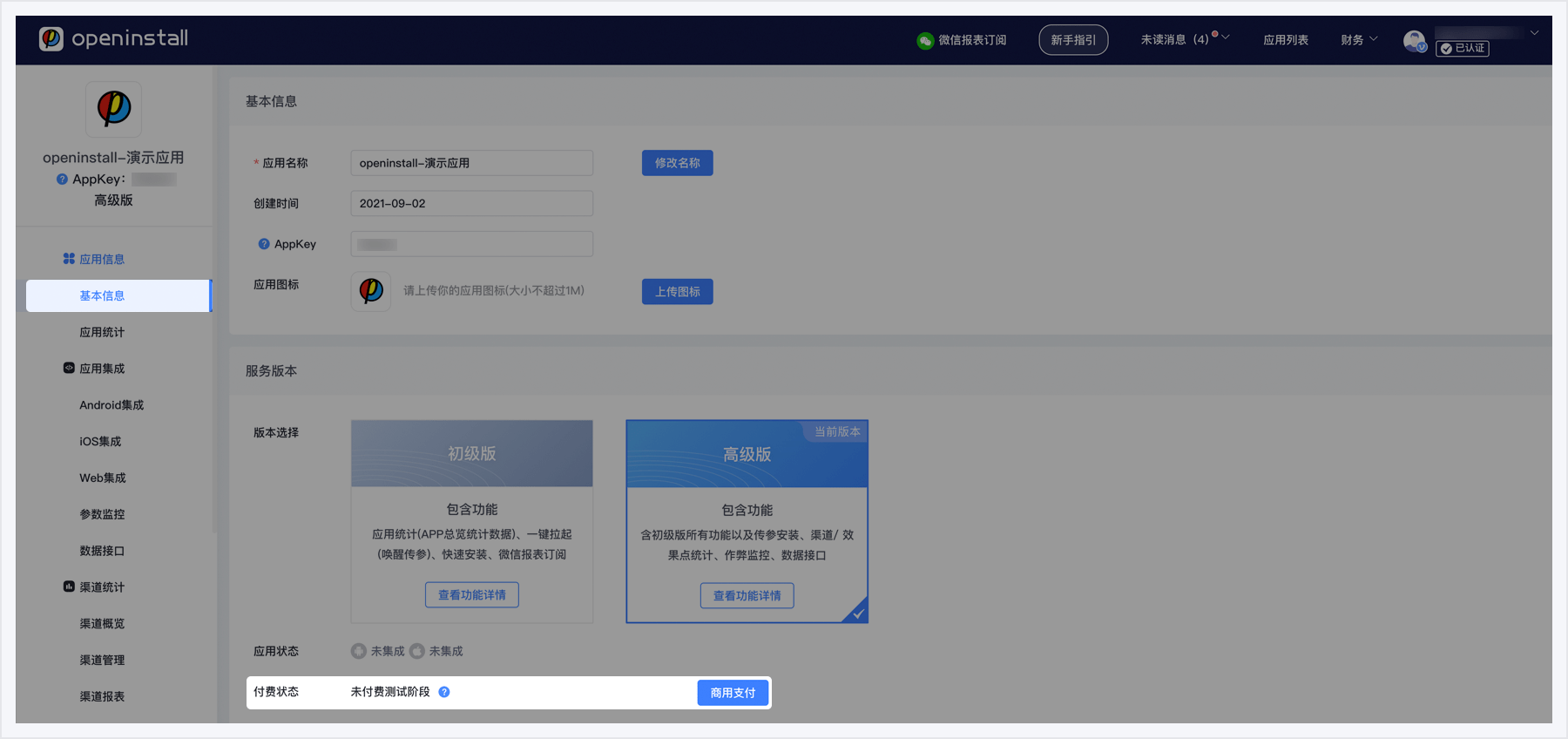This screenshot has height=739, width=1568.
Task: Click the sidebar app name openinstall-演示应用
Action: tap(113, 158)
